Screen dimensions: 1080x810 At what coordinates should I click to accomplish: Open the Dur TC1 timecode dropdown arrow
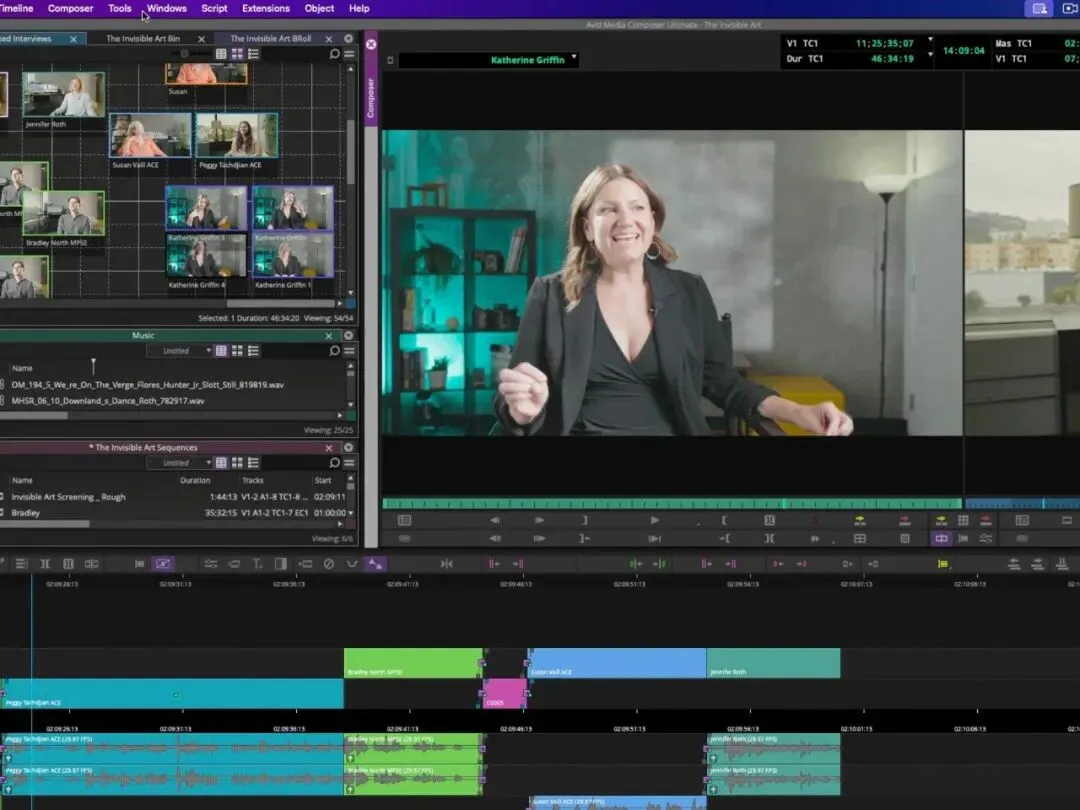coord(931,55)
